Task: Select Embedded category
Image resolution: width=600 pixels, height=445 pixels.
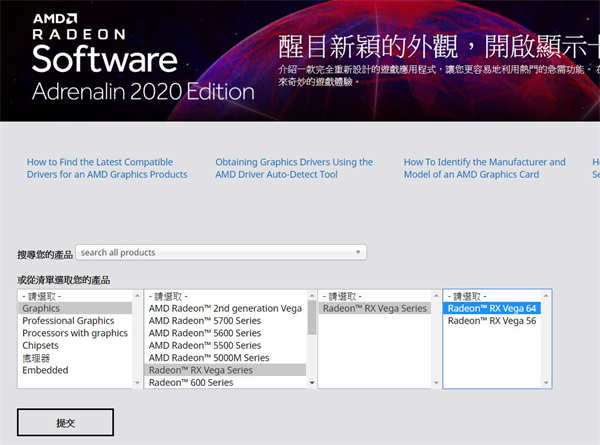Action: click(x=75, y=370)
